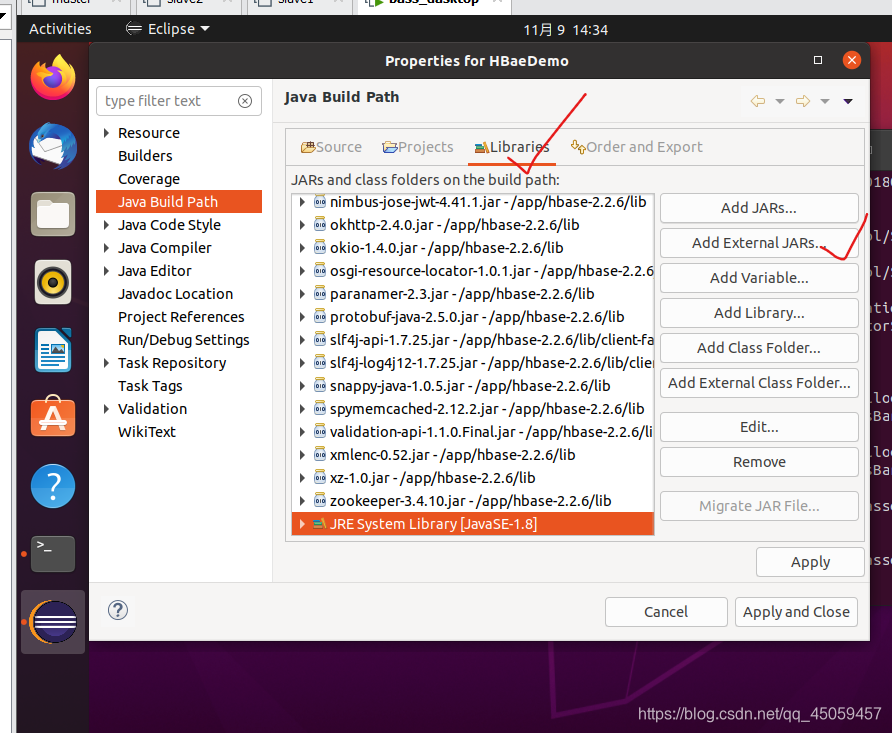Click the Apply button
The width and height of the screenshot is (892, 733).
point(810,562)
